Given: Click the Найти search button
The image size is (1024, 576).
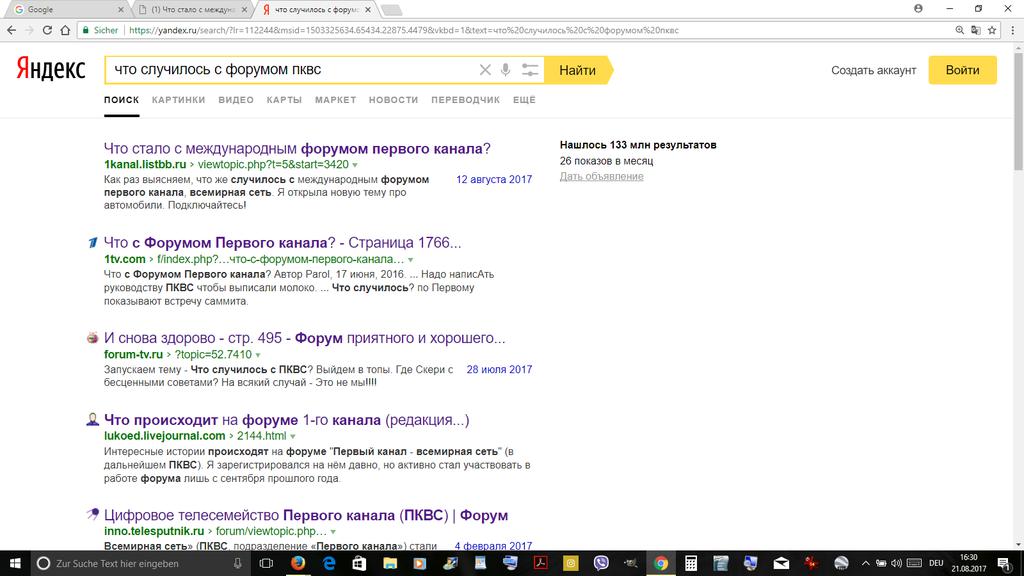Looking at the screenshot, I should (x=577, y=70).
